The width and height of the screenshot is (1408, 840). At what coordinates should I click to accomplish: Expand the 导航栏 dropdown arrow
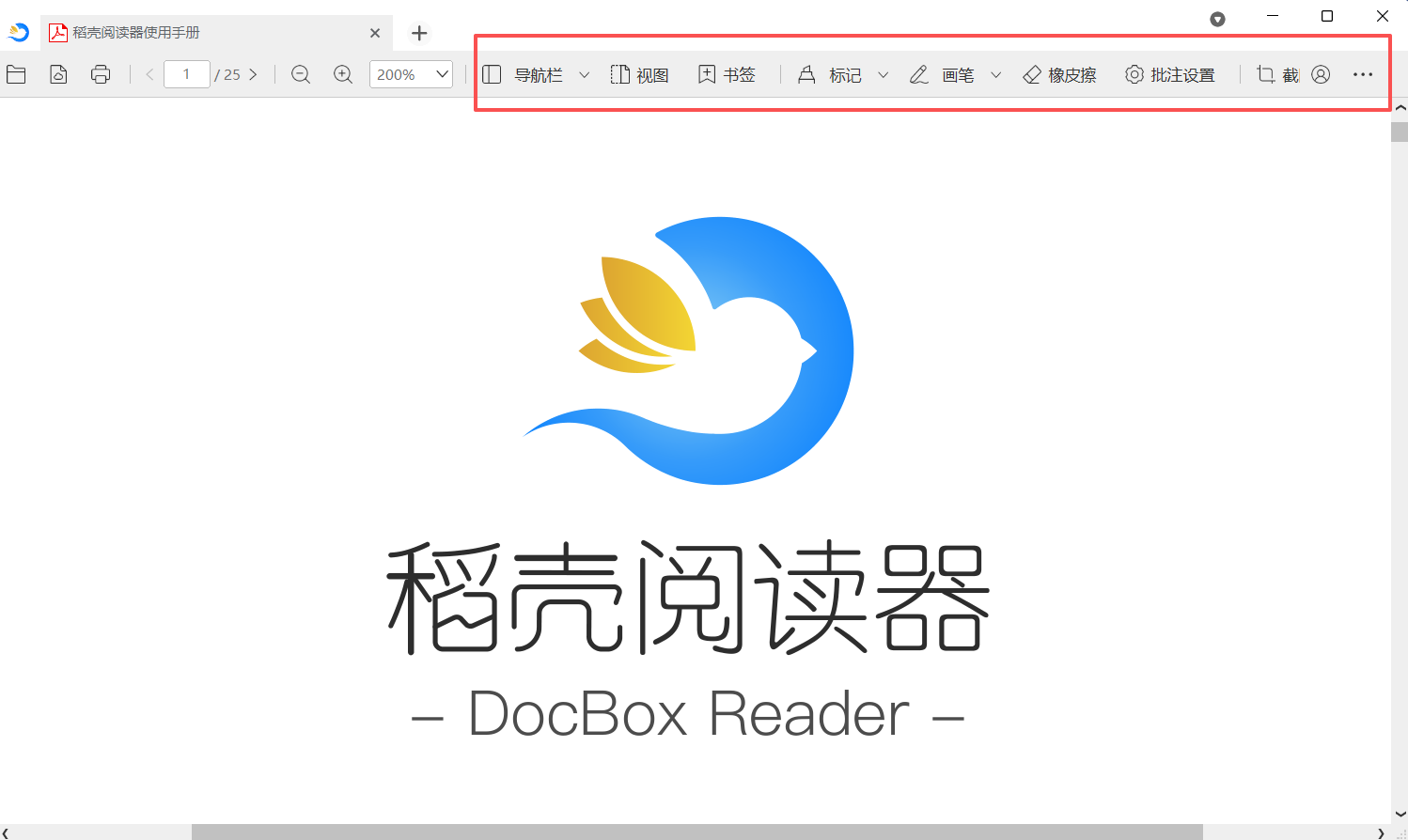pos(584,75)
